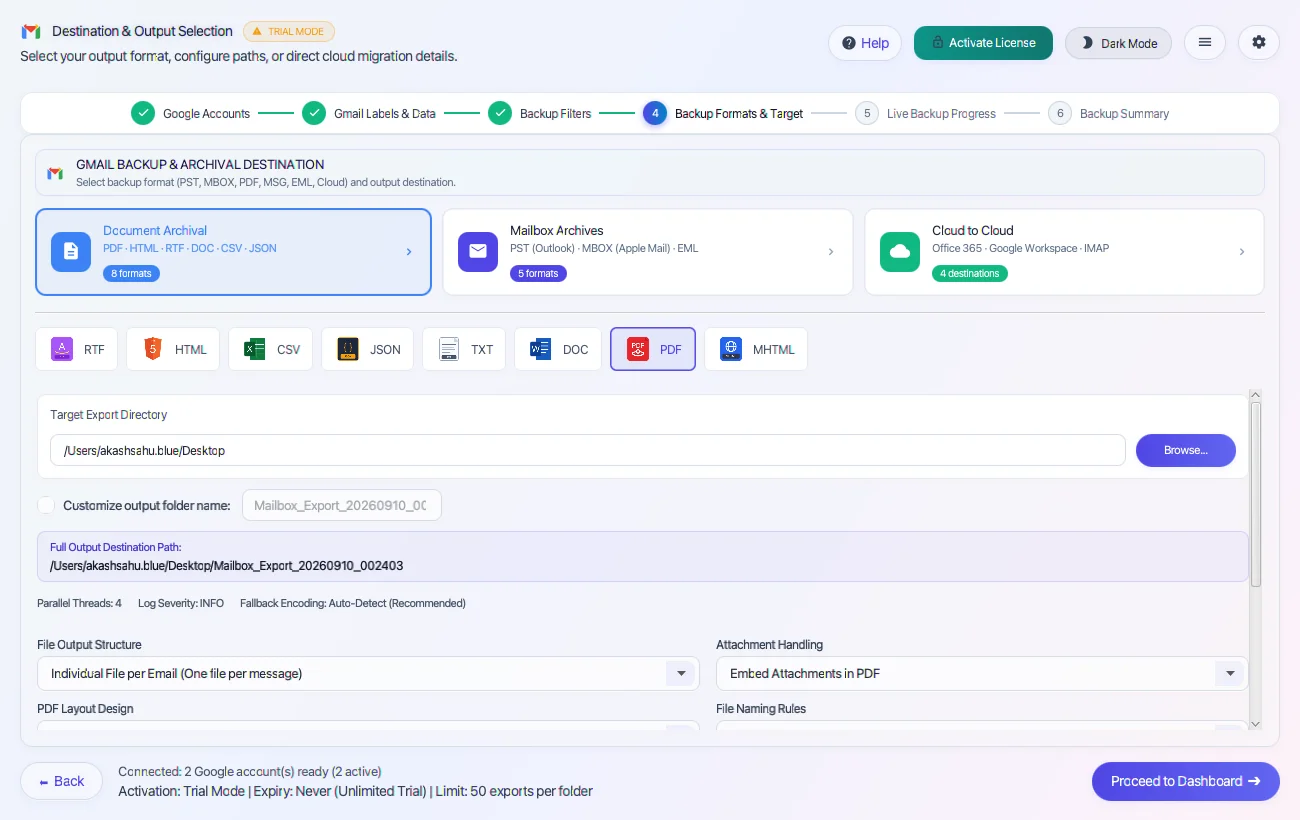The height and width of the screenshot is (820, 1300).
Task: Select the CSV format
Action: pyautogui.click(x=271, y=349)
